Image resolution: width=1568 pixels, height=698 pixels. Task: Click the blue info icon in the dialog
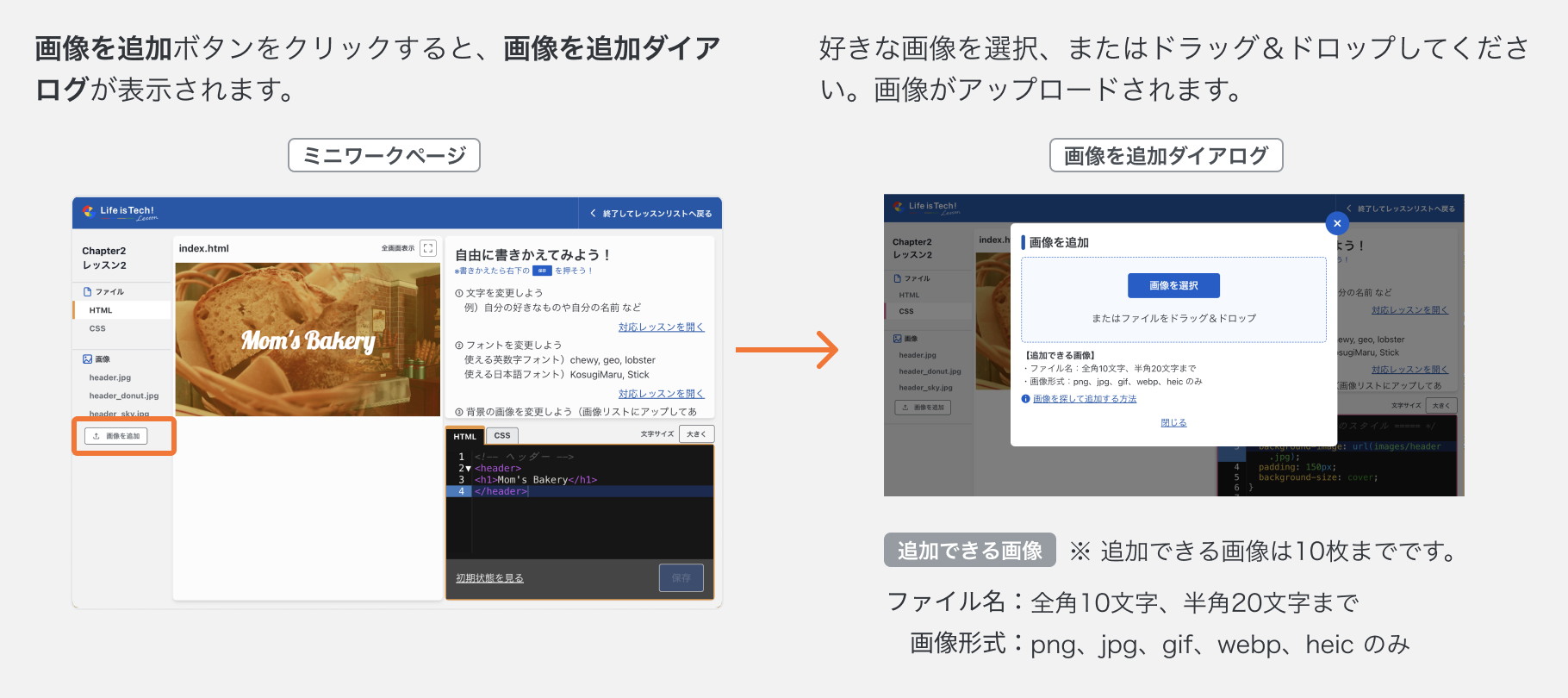pos(1026,399)
